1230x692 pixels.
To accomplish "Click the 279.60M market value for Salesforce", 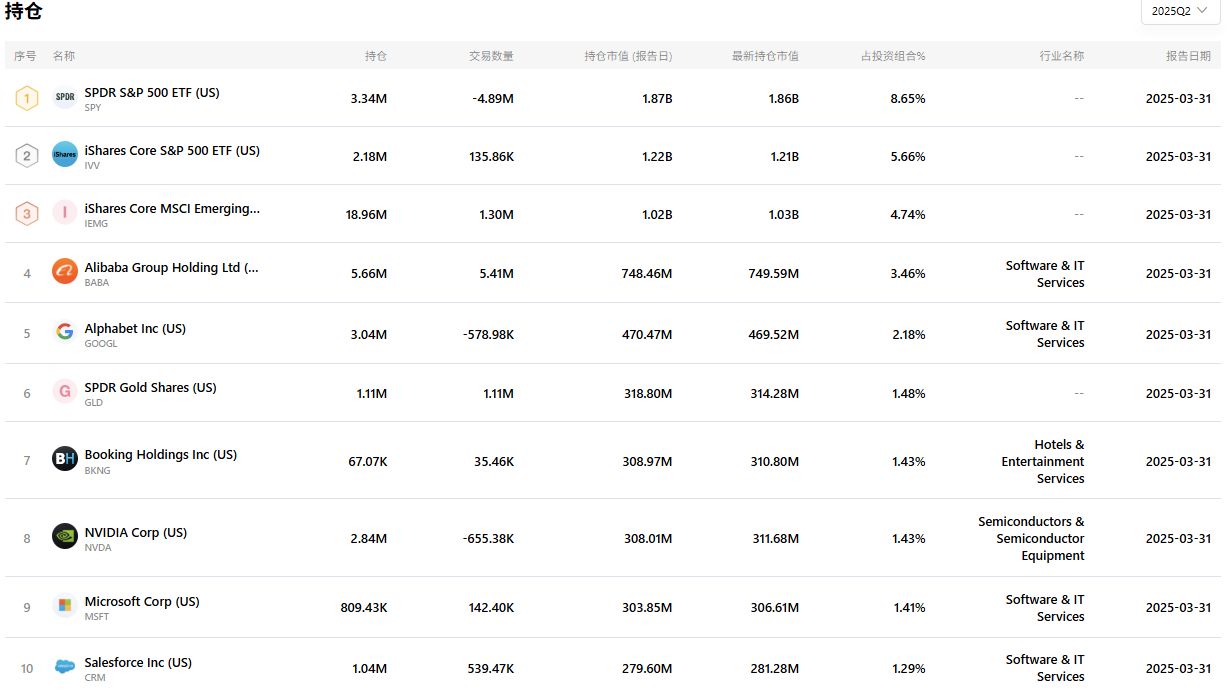I will click(x=647, y=669).
